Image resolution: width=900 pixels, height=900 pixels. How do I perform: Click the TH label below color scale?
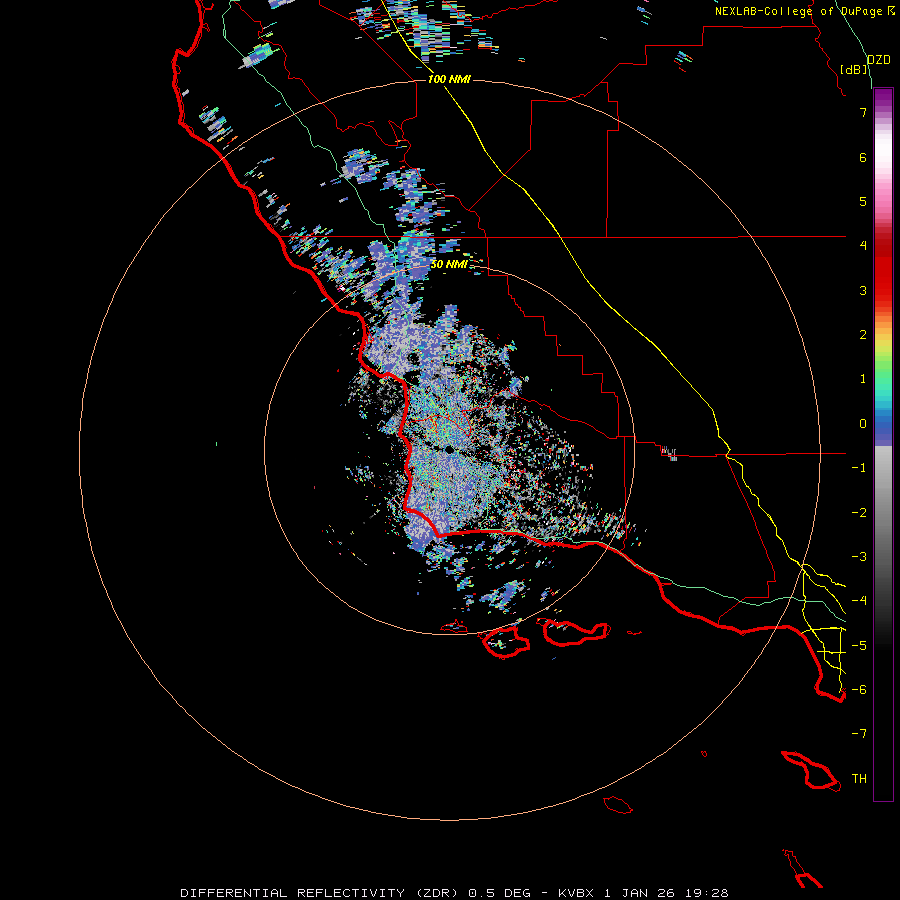pyautogui.click(x=859, y=778)
